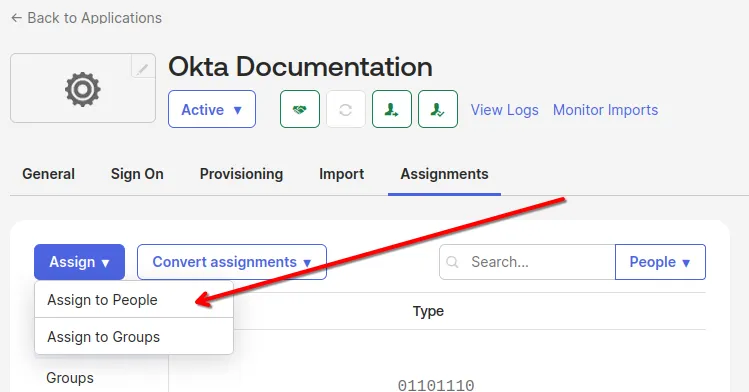Select the Assignments tab
The width and height of the screenshot is (749, 392).
pos(444,174)
